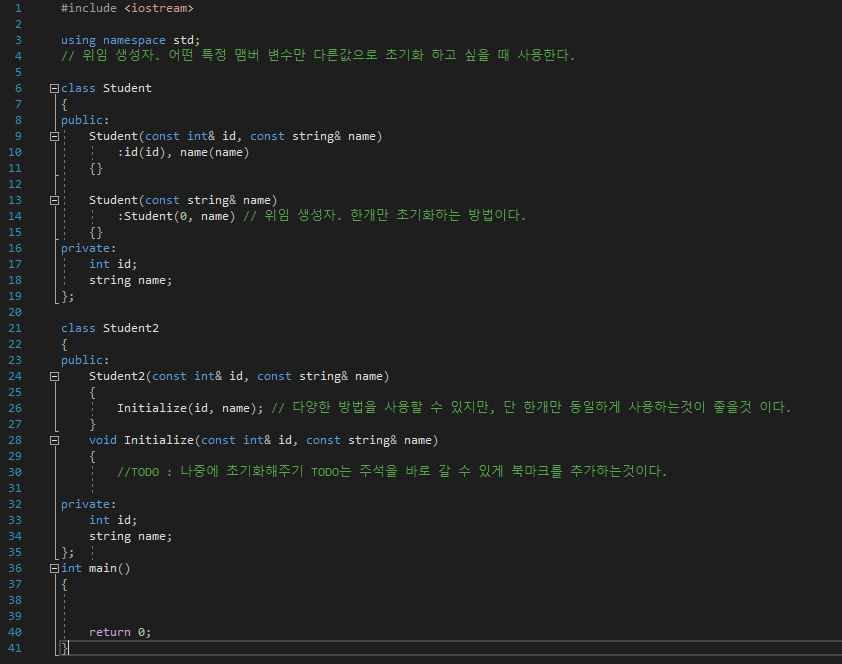This screenshot has width=842, height=664.
Task: Click 'return 0;' statement
Action: (120, 632)
